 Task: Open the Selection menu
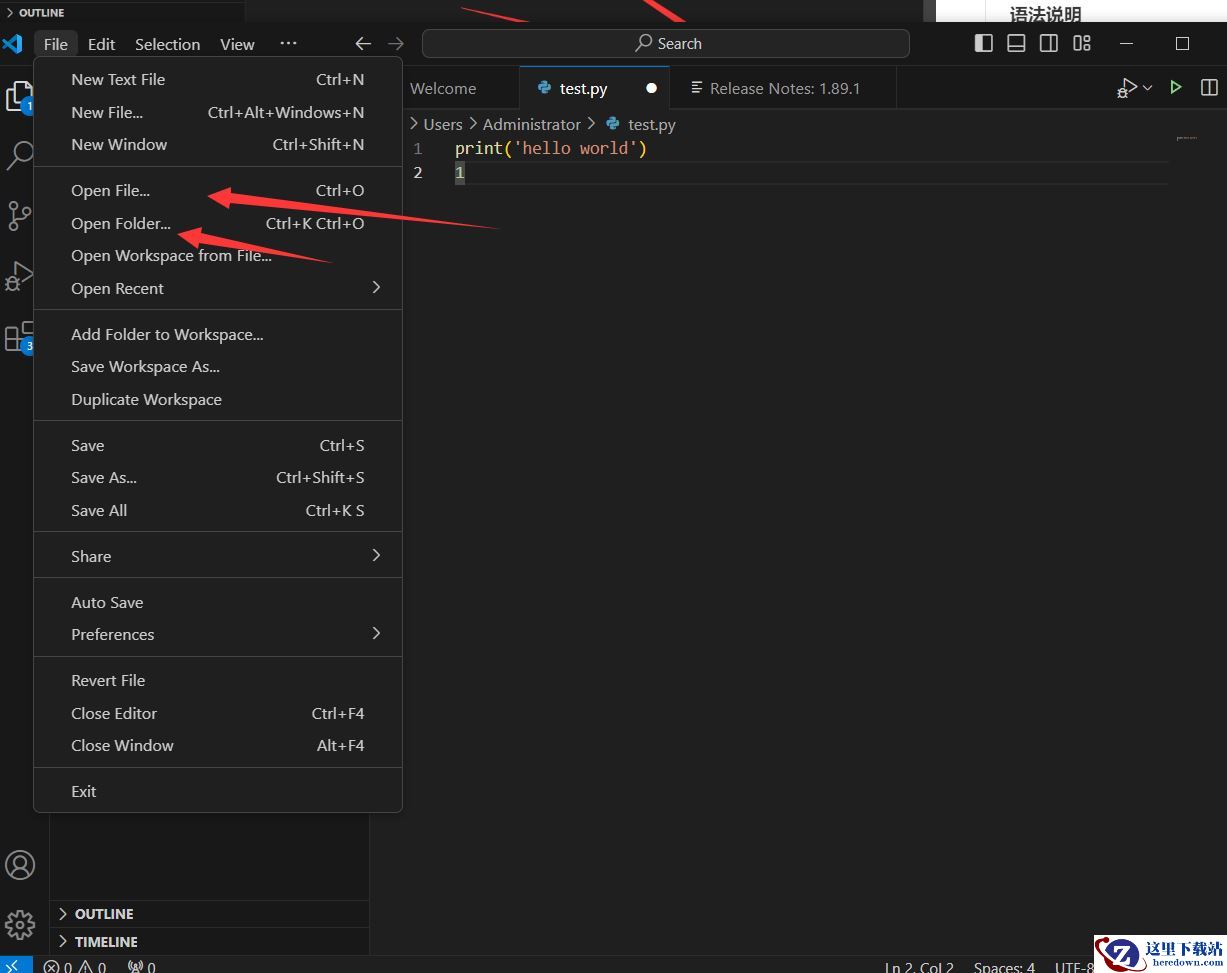167,44
